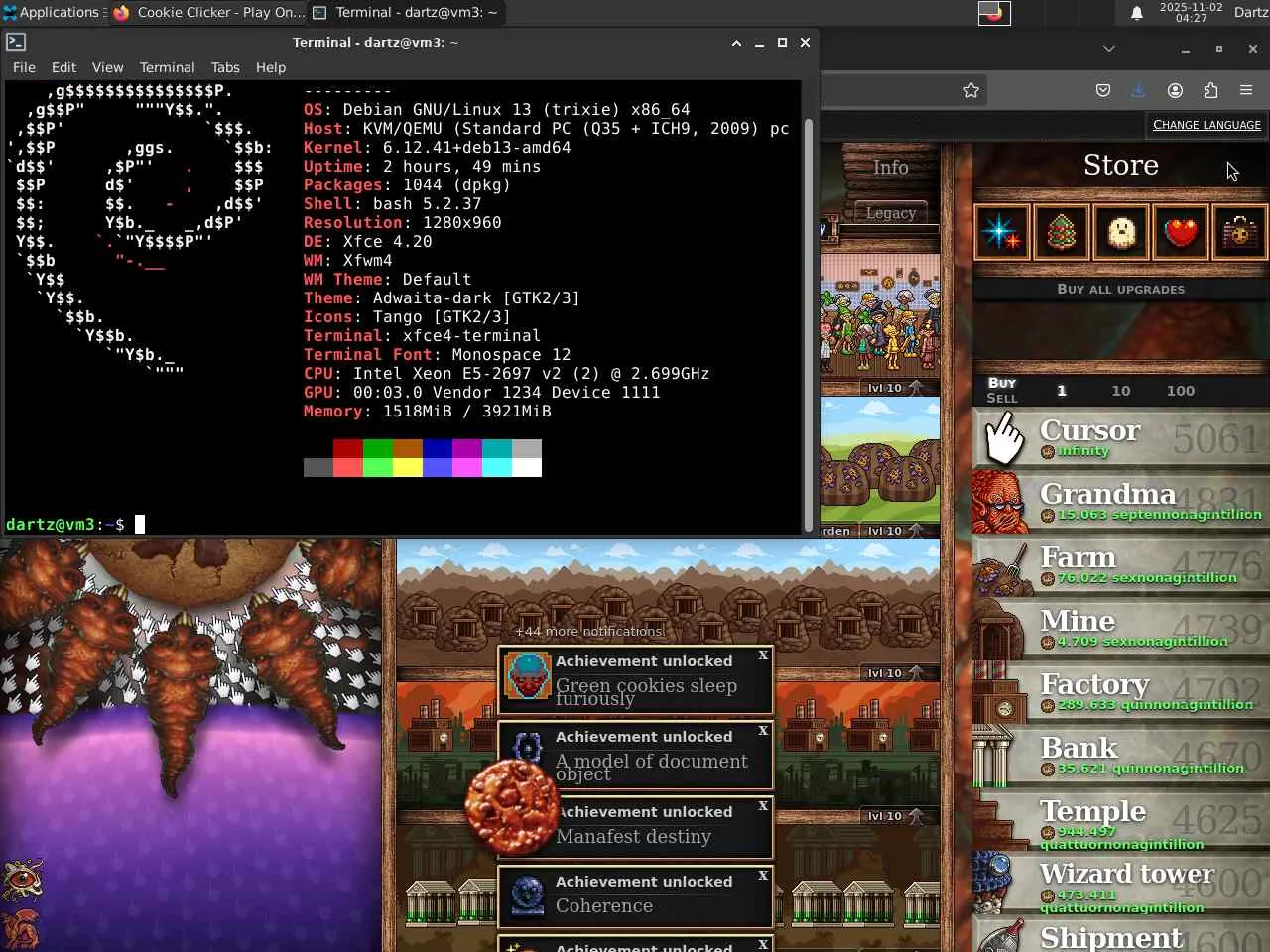Switch to the Terminal taskbar button
This screenshot has width=1270, height=952.
click(407, 13)
